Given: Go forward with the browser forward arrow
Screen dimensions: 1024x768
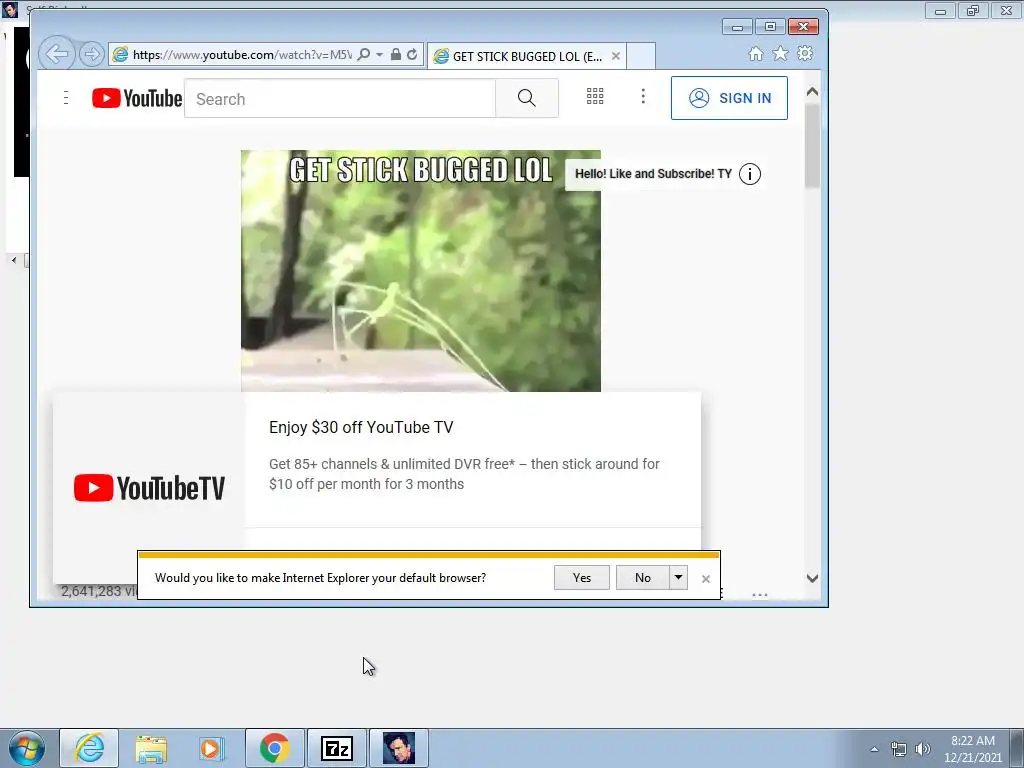Looking at the screenshot, I should (x=91, y=54).
